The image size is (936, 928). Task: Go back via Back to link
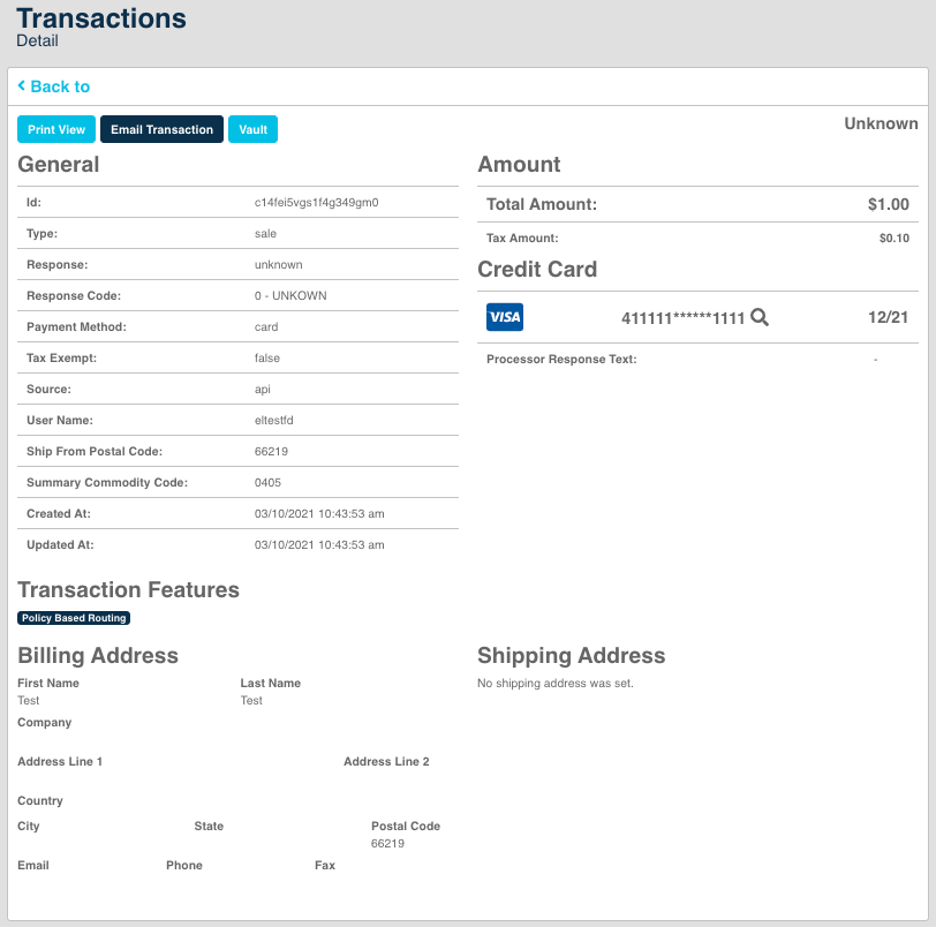pos(60,87)
